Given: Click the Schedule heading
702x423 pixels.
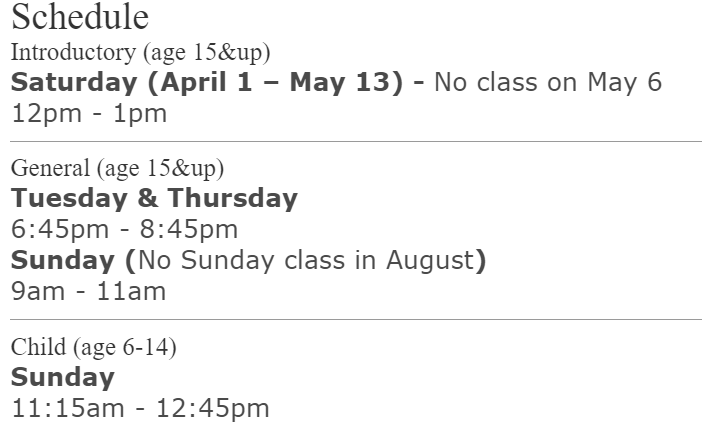Looking at the screenshot, I should (x=80, y=17).
